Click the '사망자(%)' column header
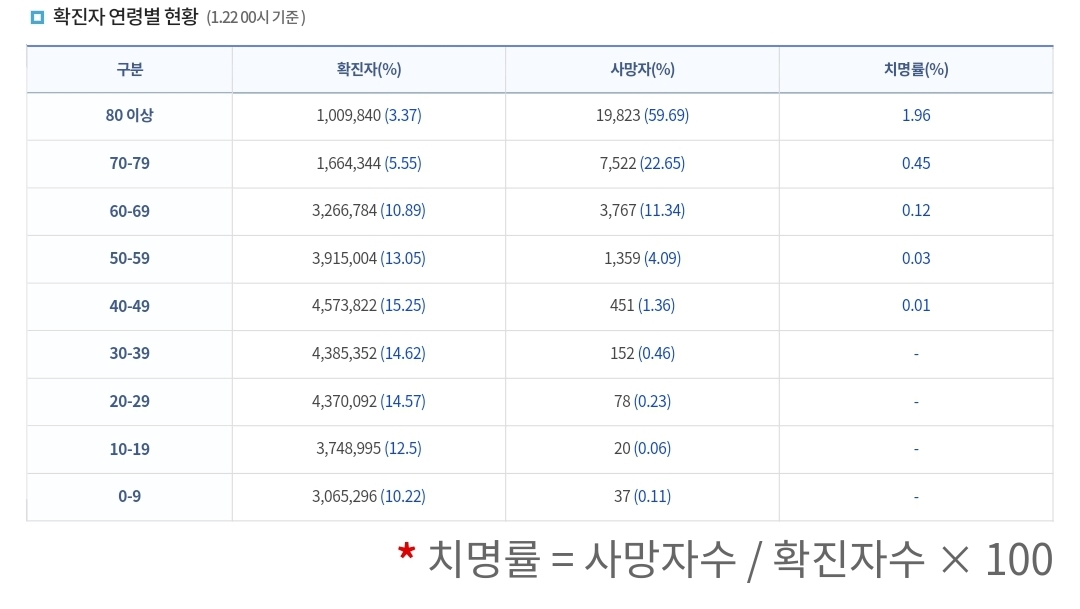 tap(642, 70)
